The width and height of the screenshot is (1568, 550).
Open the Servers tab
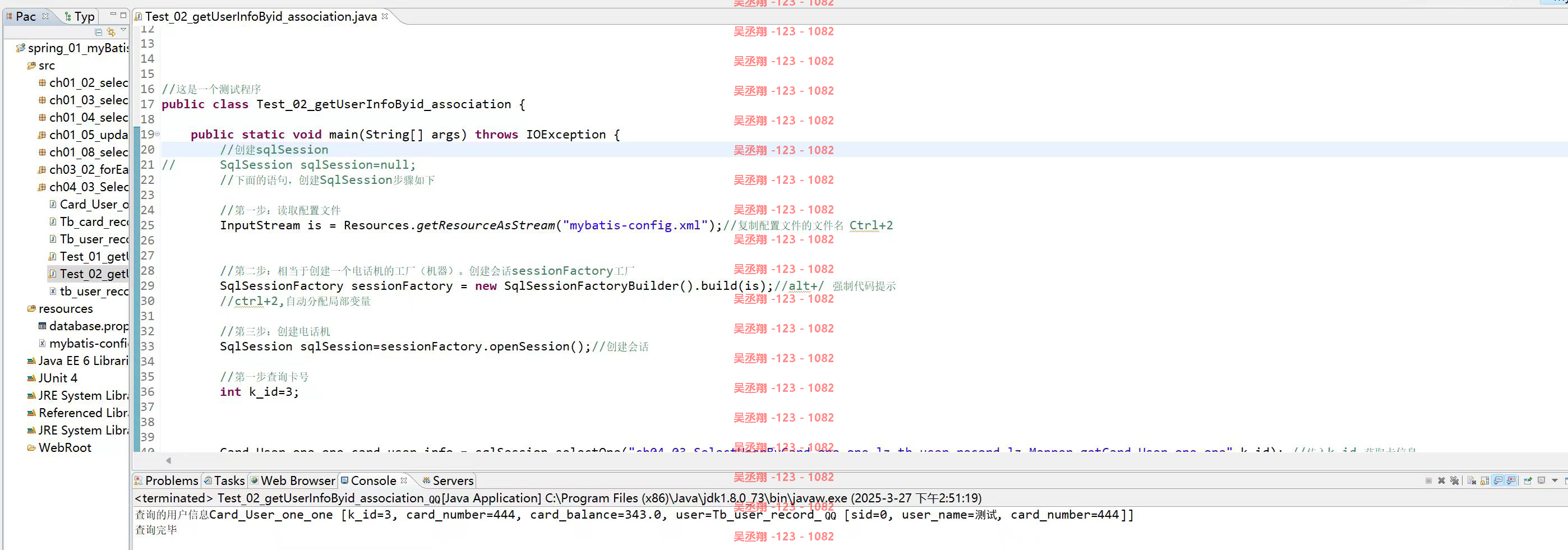(448, 480)
